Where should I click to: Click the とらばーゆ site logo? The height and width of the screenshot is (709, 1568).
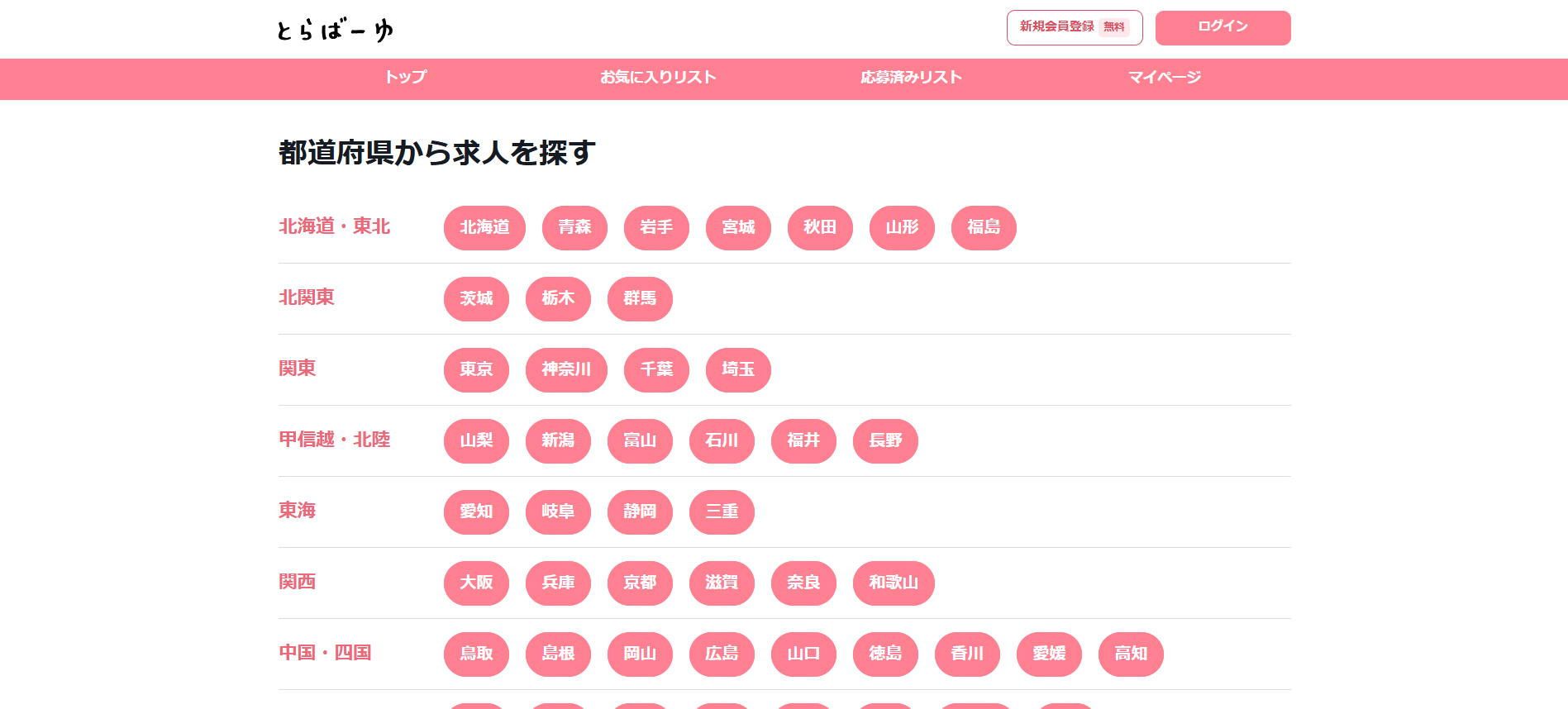(335, 31)
